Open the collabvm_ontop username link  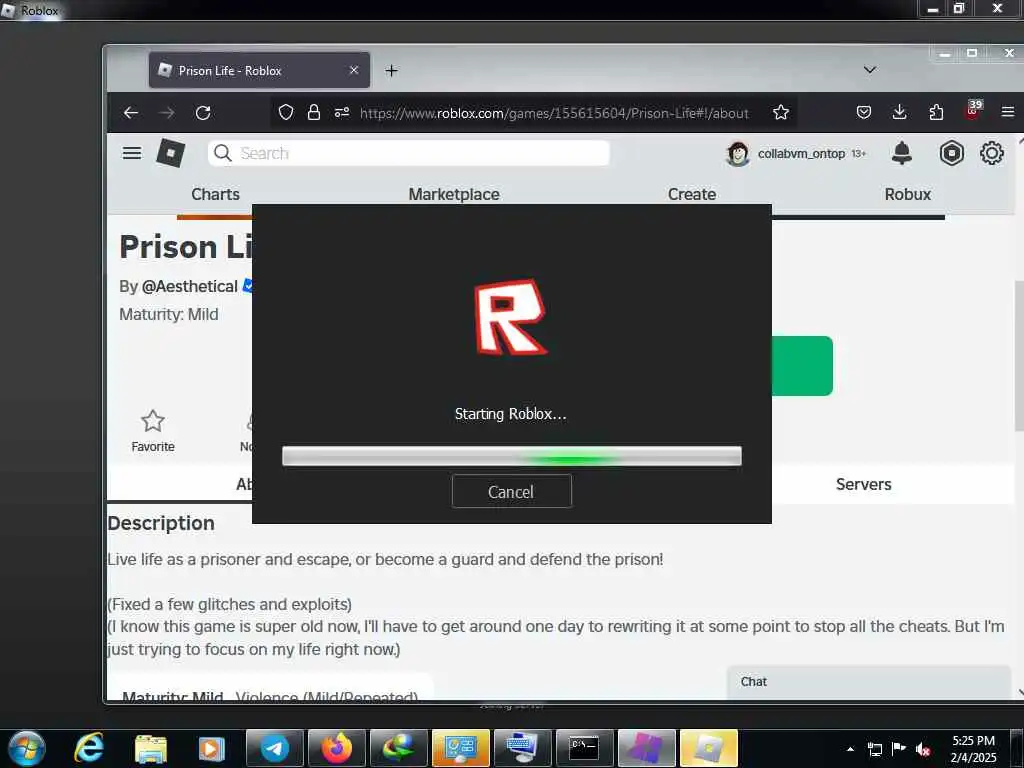point(801,153)
